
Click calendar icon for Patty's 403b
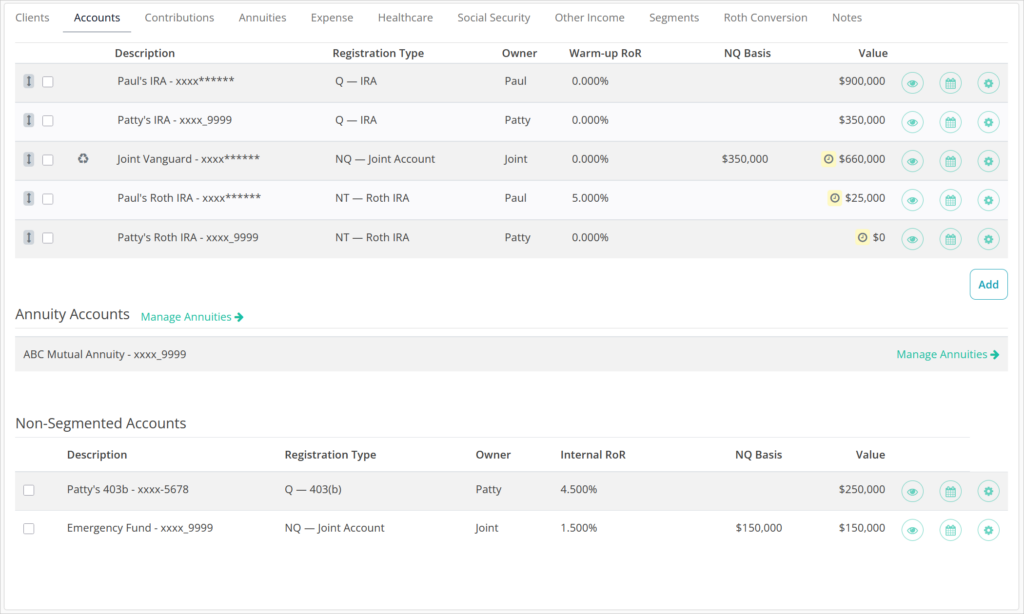coord(950,491)
